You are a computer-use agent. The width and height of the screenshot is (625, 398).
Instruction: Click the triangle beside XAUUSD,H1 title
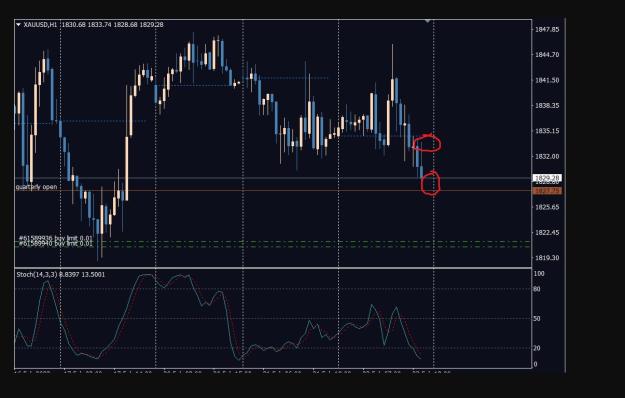[x=18, y=24]
